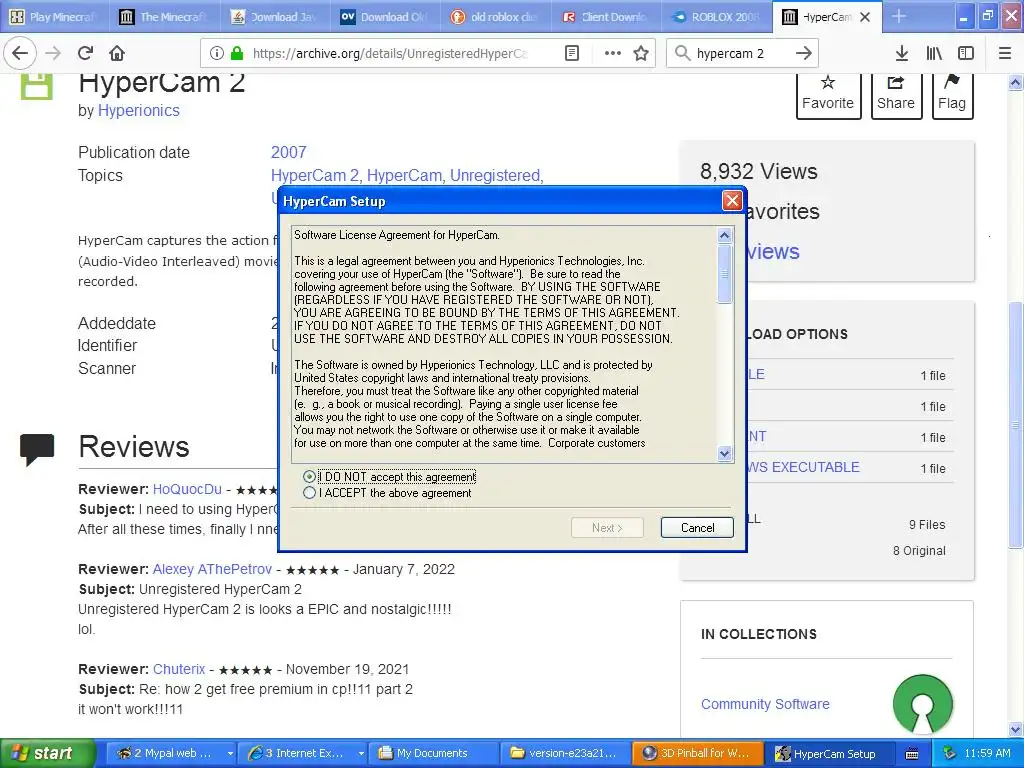Close the HyperCam browser tab
Viewport: 1024px width, 768px height.
865,17
